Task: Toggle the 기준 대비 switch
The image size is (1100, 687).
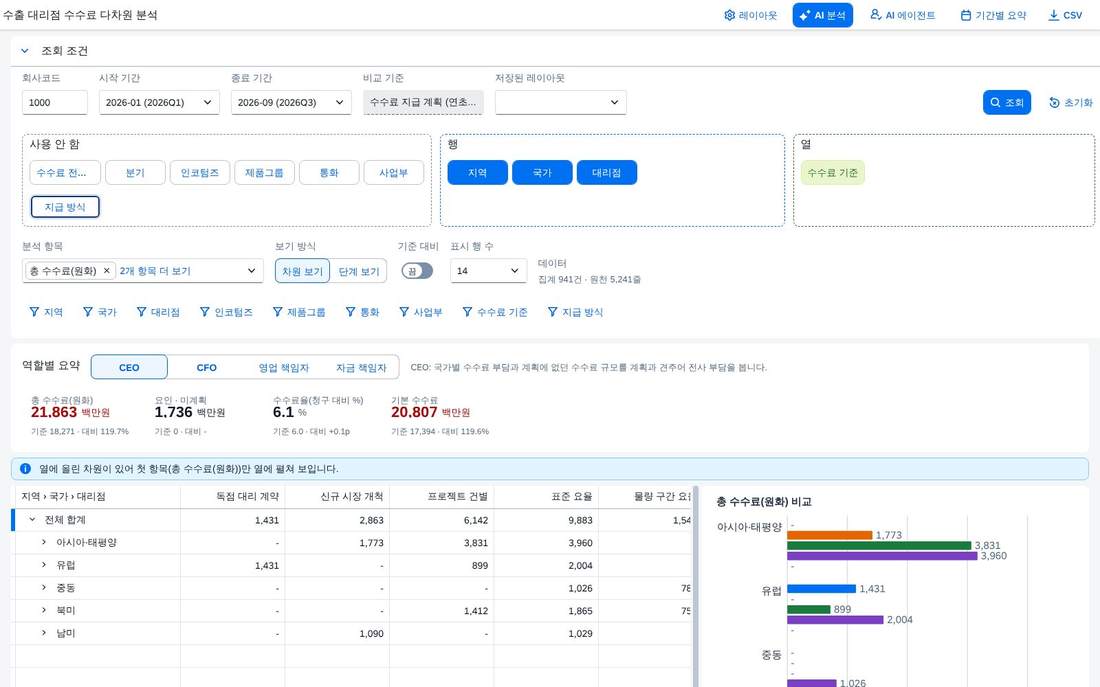Action: coord(417,271)
